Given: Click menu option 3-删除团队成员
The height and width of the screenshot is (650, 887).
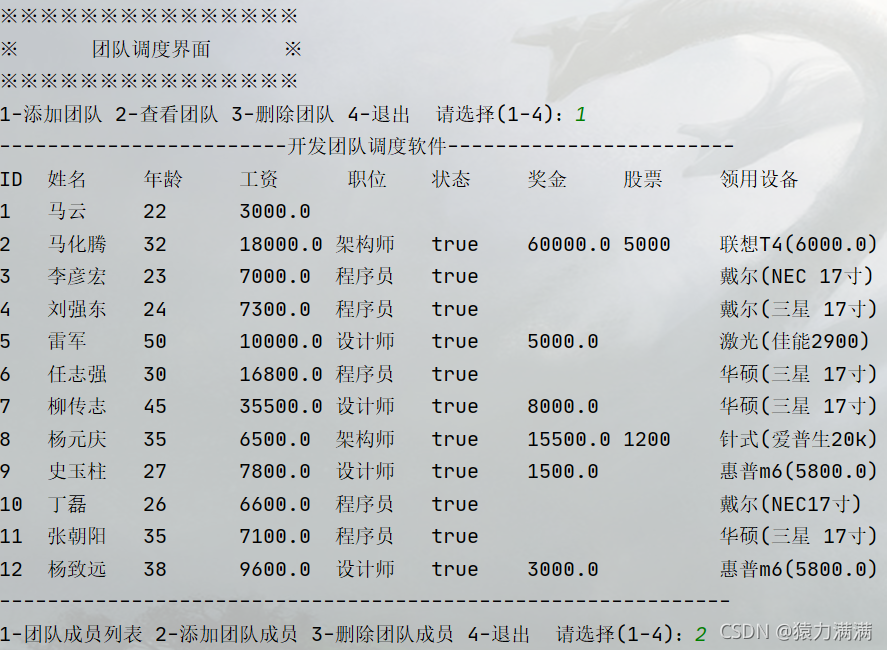Looking at the screenshot, I should pos(382,635).
